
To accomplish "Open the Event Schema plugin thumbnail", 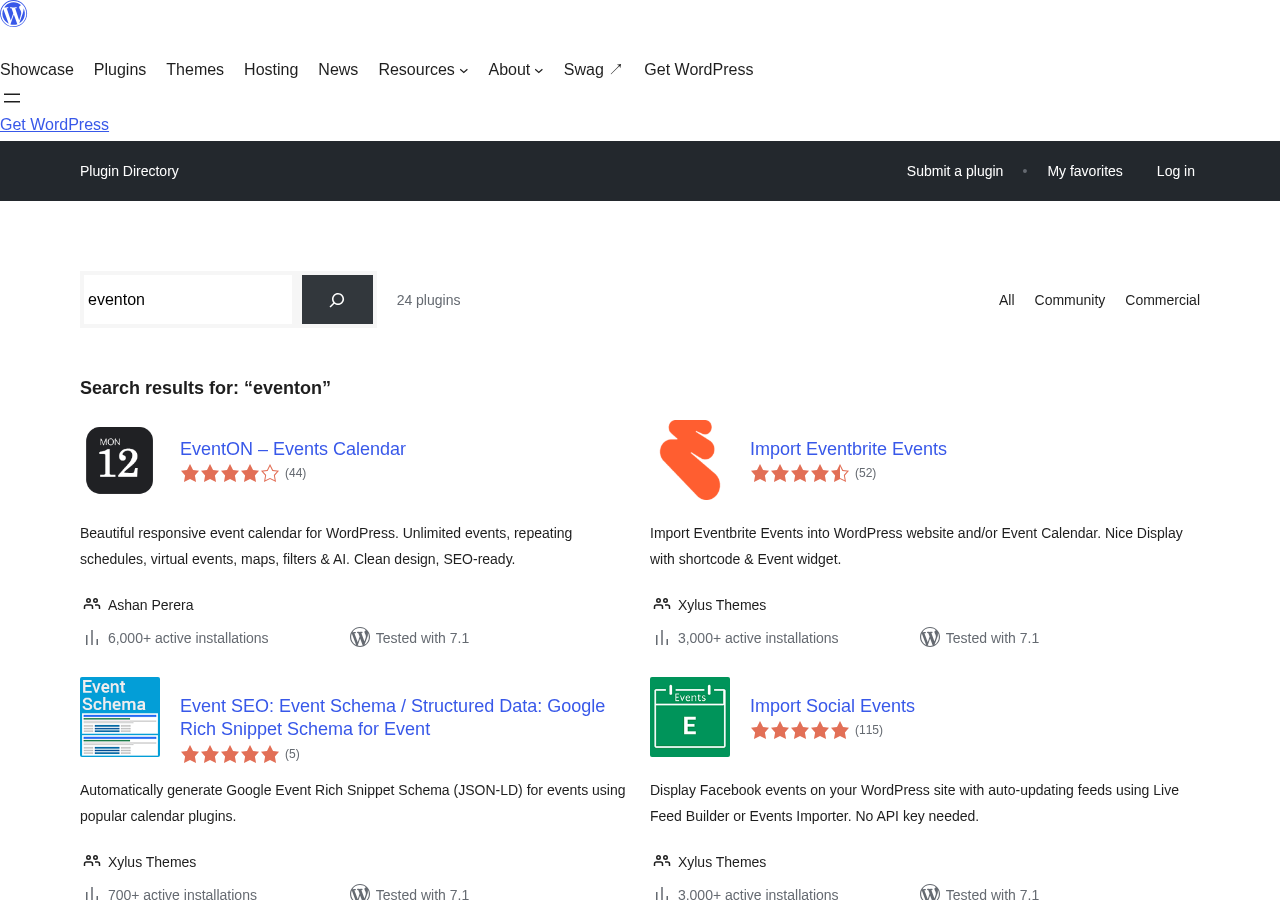I will coord(120,717).
